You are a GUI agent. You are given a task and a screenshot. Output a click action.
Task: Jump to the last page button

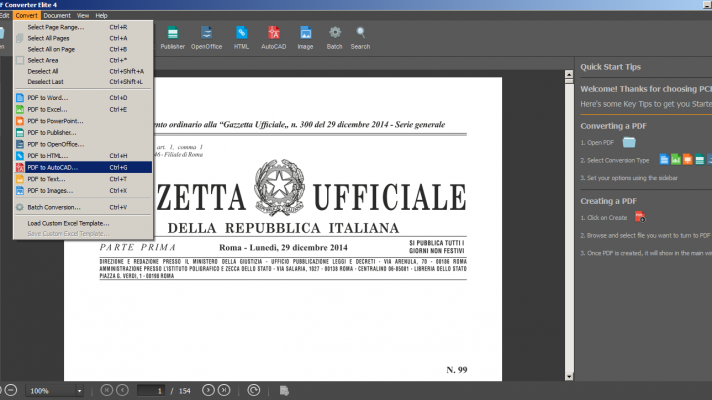[223, 390]
